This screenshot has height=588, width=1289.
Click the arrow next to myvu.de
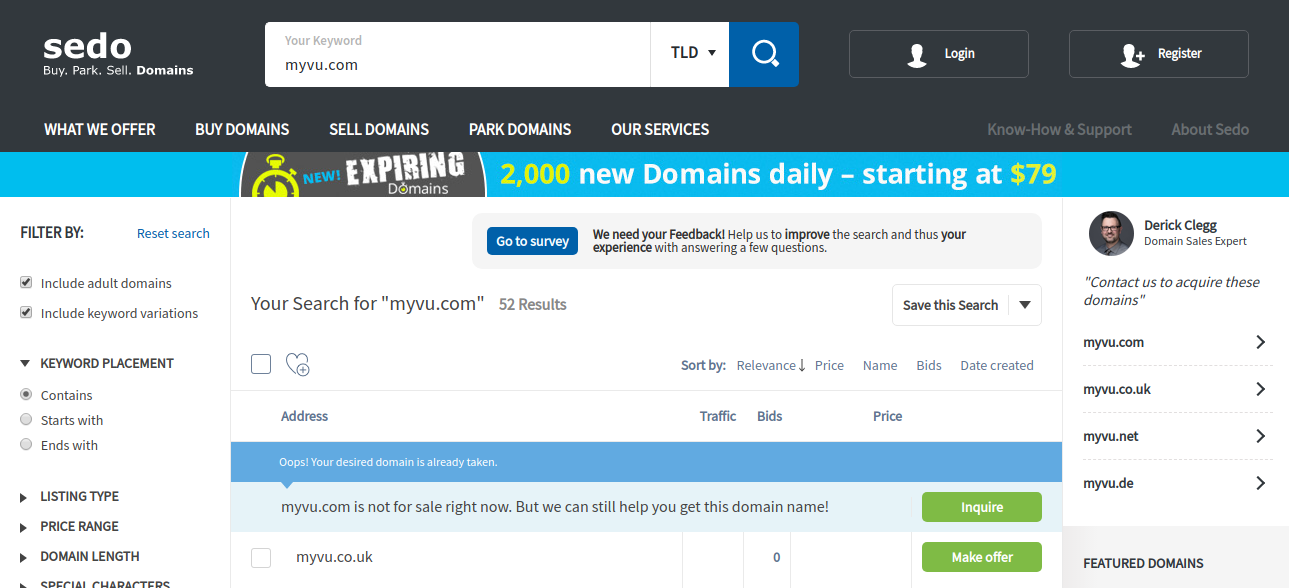pyautogui.click(x=1260, y=483)
